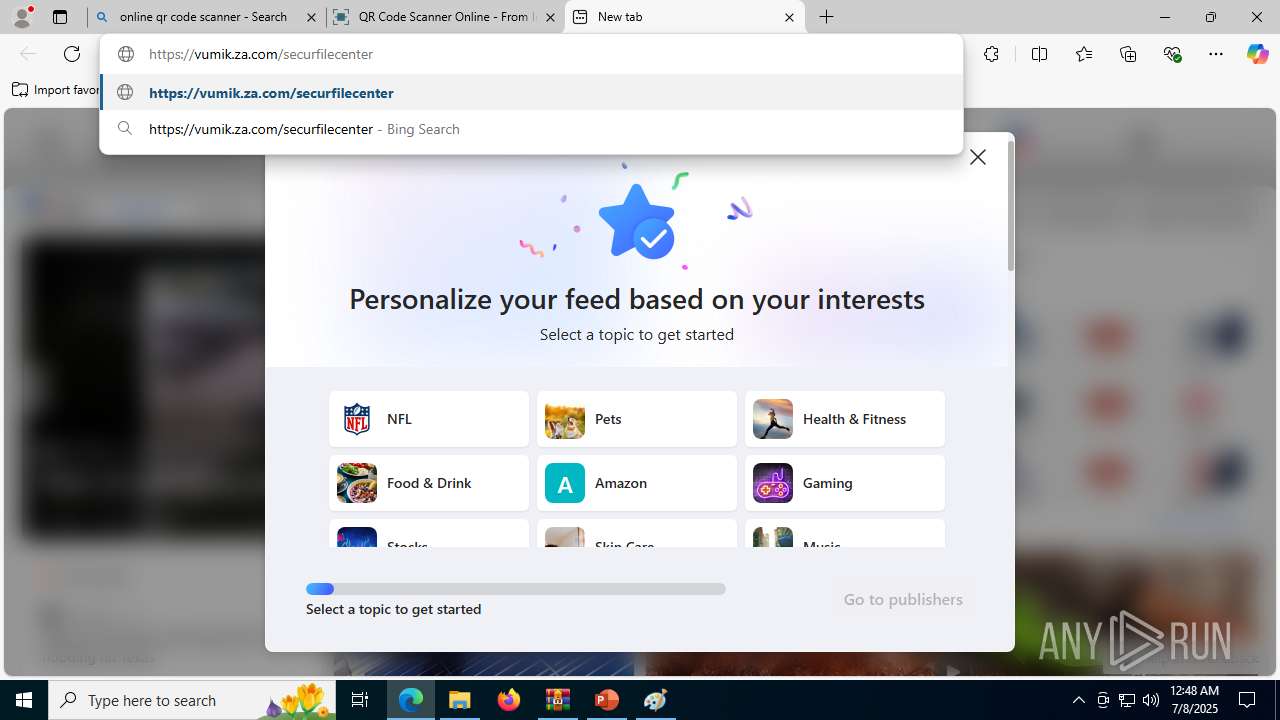This screenshot has height=720, width=1280.
Task: Click the dialog vertical scrollbar
Action: pos(1010,206)
